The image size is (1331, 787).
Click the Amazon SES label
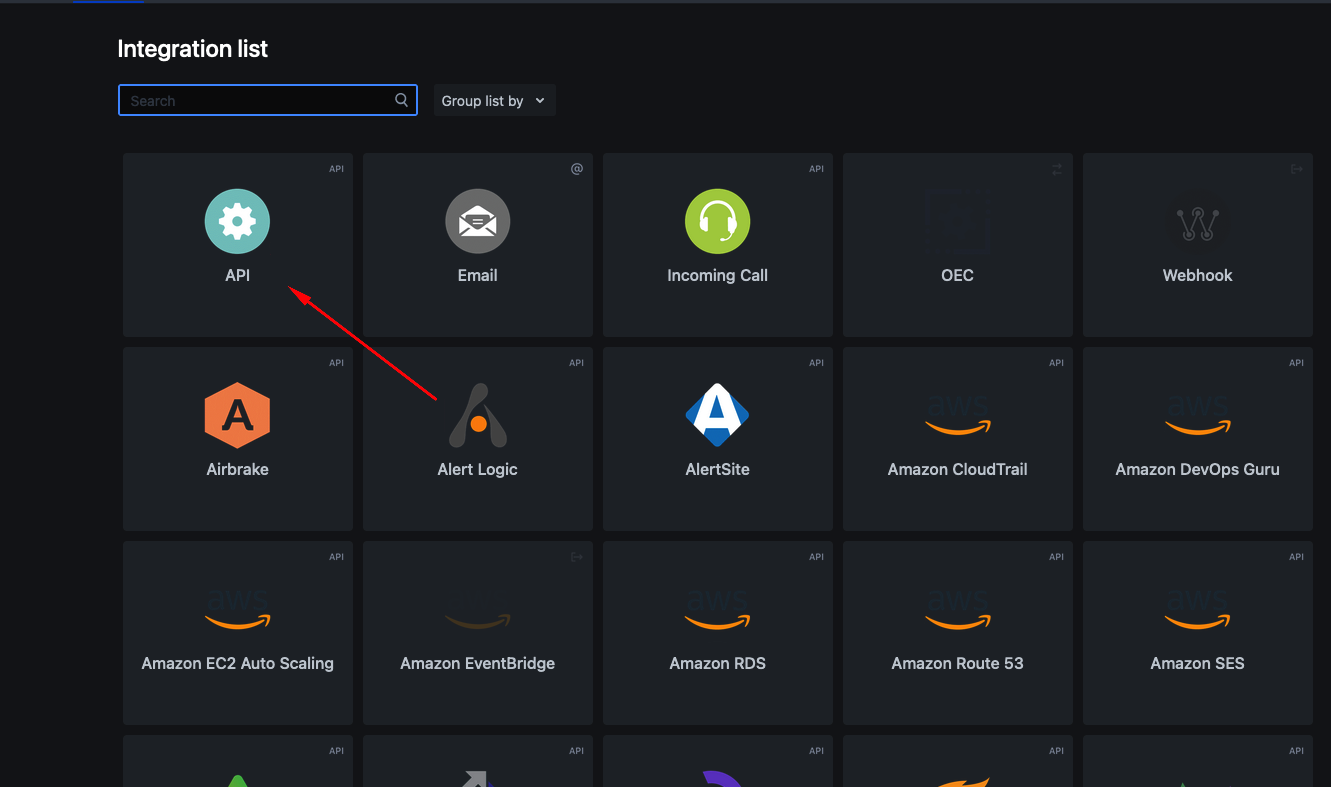[x=1198, y=663]
